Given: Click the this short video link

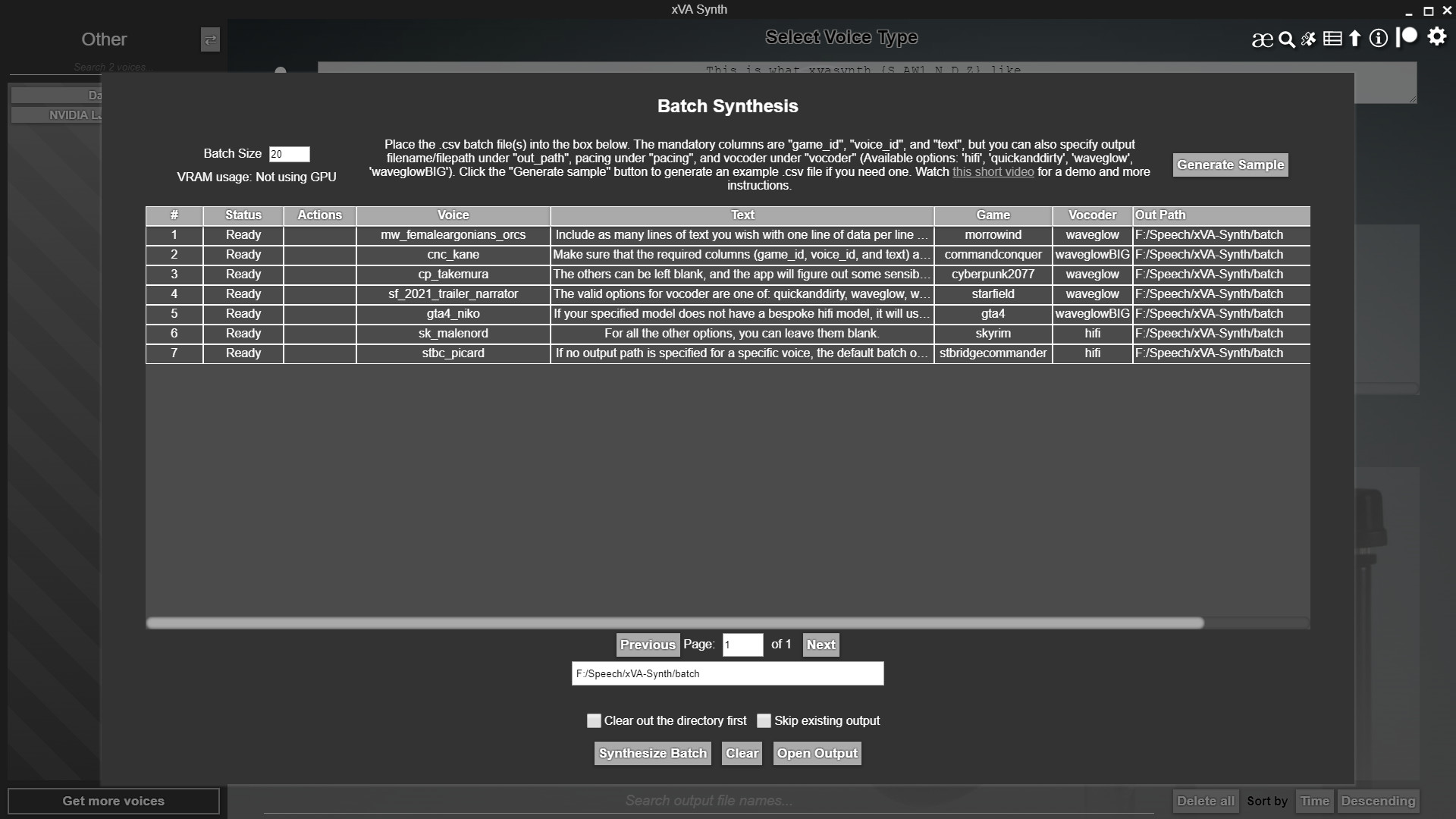Looking at the screenshot, I should [992, 171].
